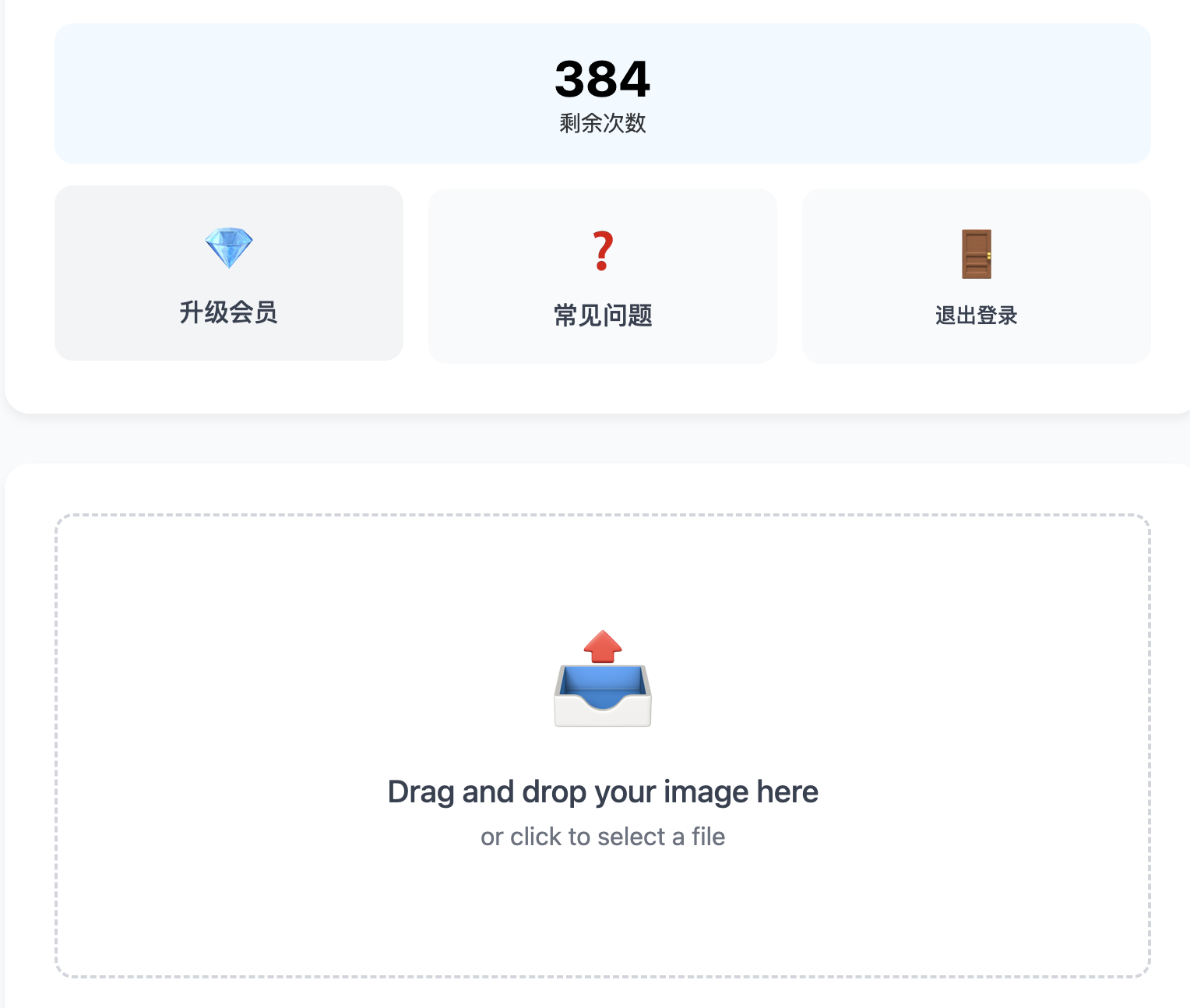
Task: Click the brown door logout icon
Action: (977, 254)
